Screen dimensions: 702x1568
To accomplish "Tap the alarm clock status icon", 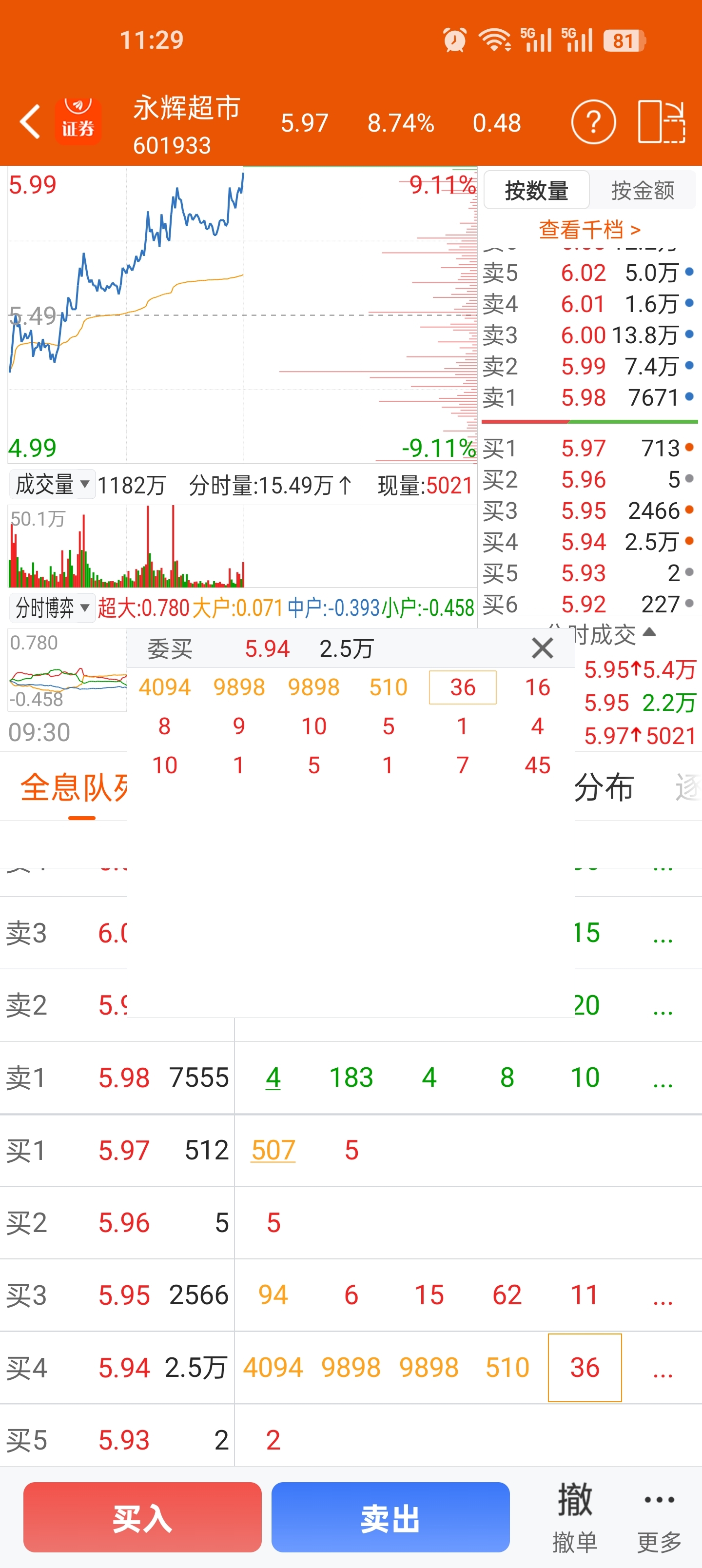I will click(455, 40).
